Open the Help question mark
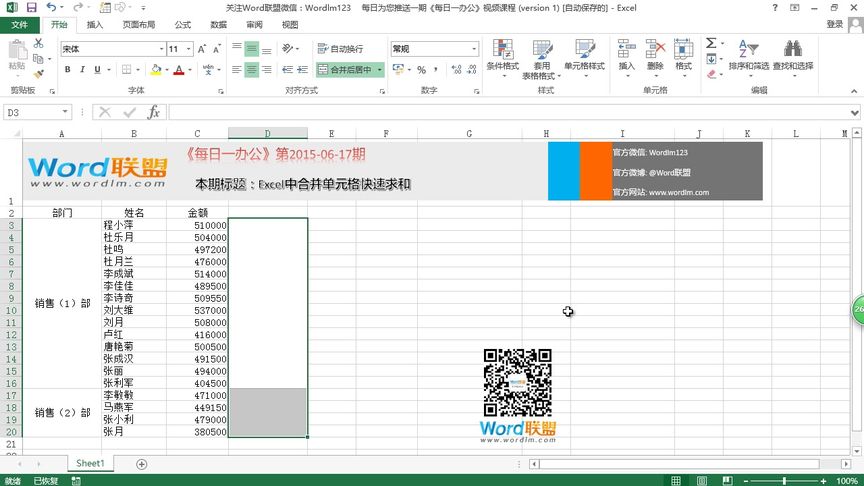The width and height of the screenshot is (864, 486). coord(775,8)
